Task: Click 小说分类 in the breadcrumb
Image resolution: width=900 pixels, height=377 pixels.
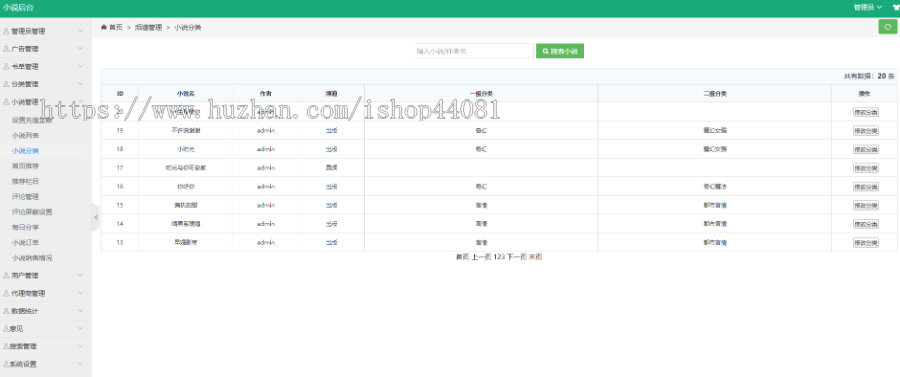Action: click(188, 27)
